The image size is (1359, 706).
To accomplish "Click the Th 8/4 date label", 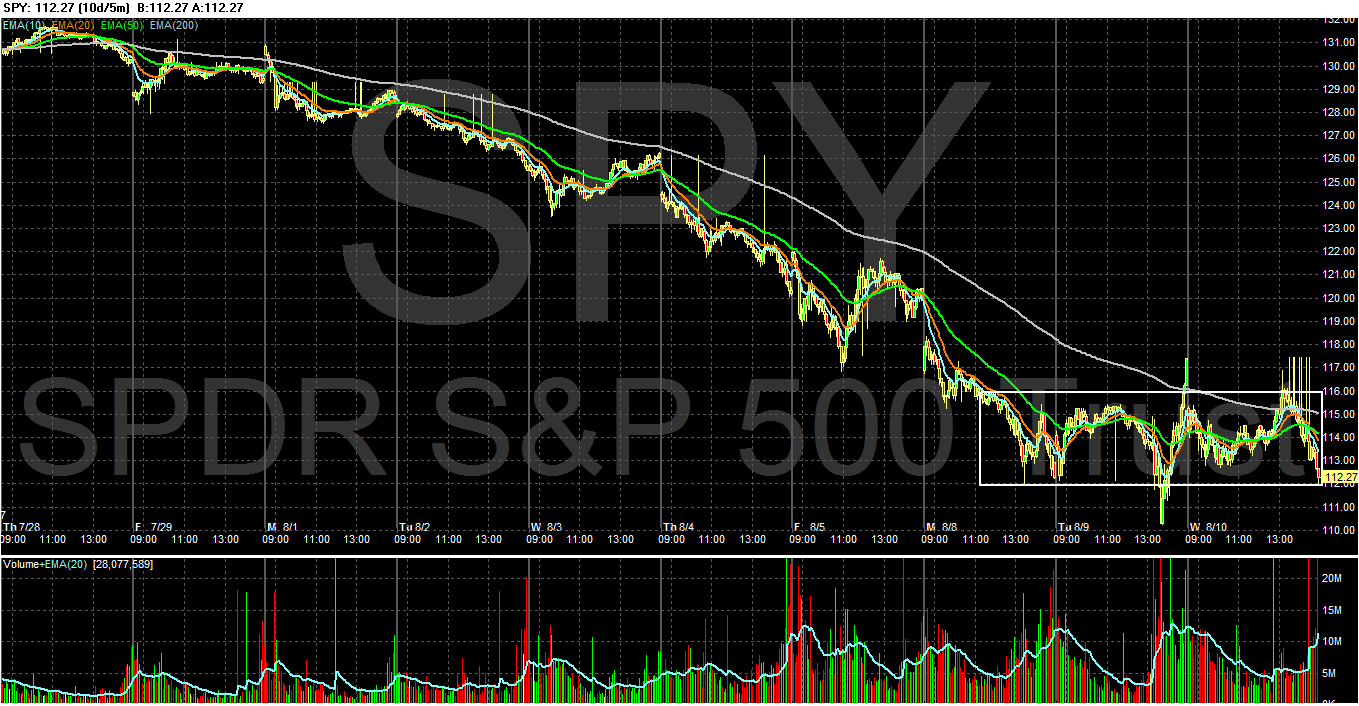I will tap(679, 527).
